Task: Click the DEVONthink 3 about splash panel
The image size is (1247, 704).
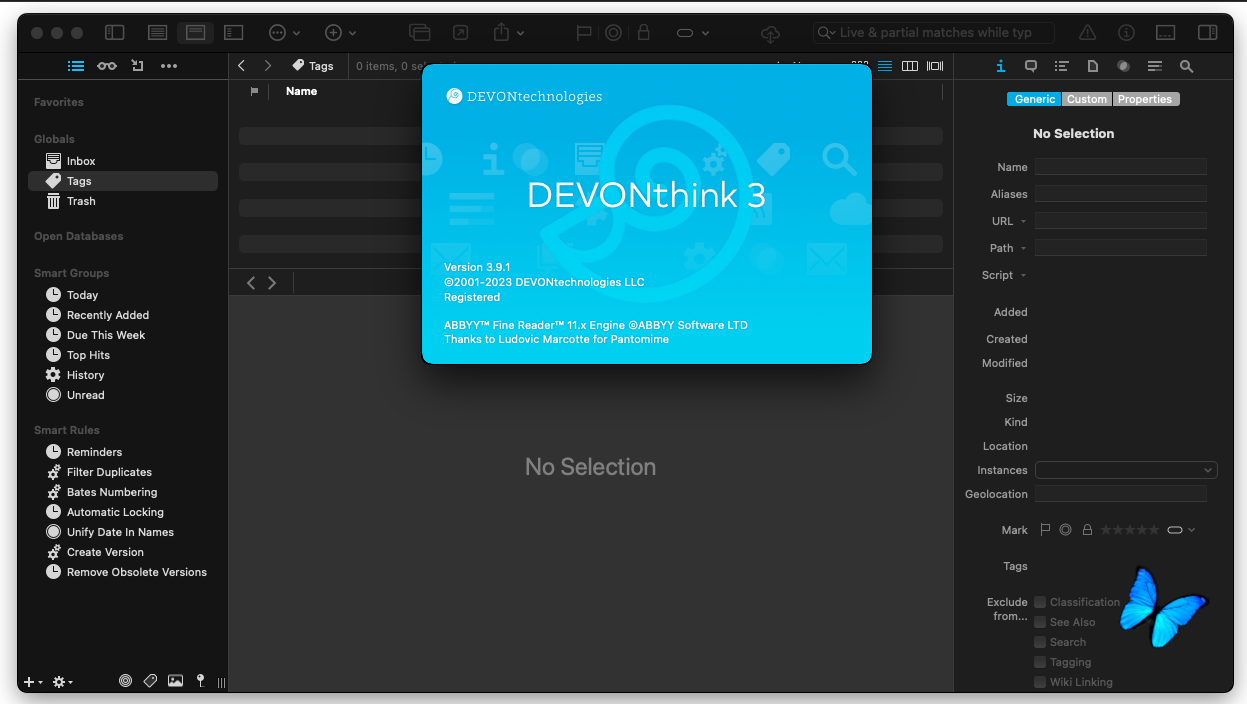Action: pyautogui.click(x=647, y=214)
